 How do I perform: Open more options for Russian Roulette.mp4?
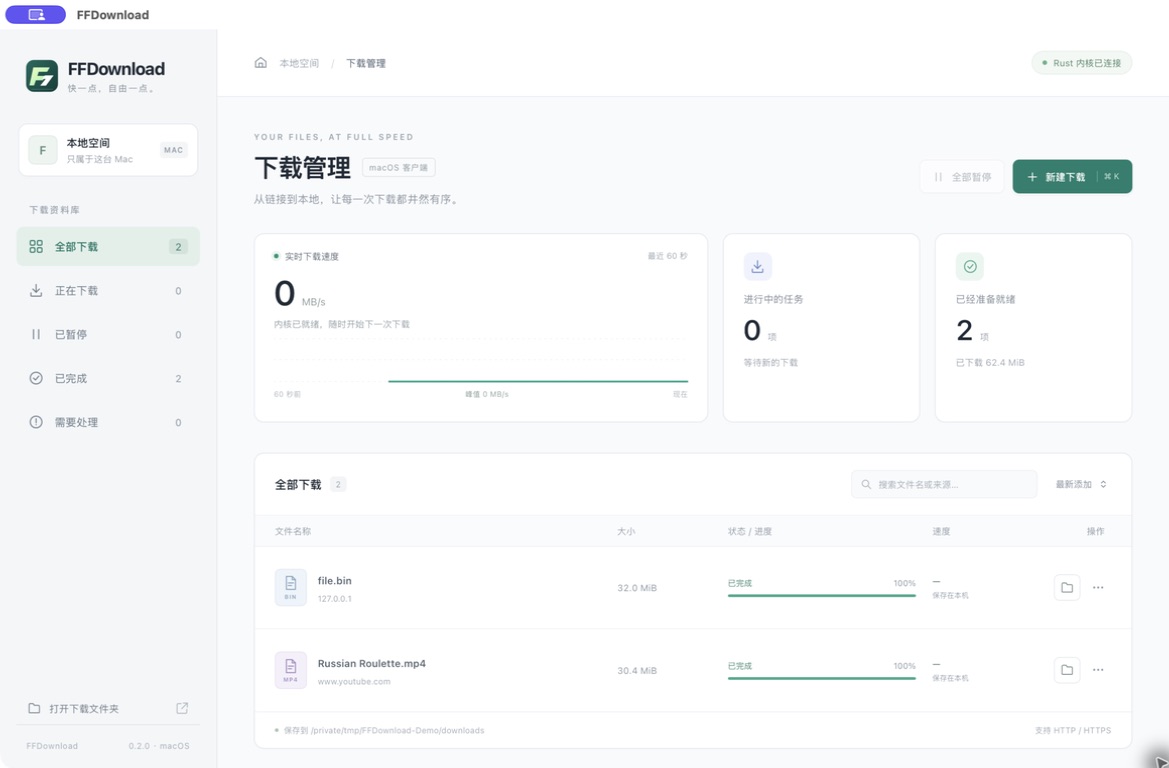[x=1098, y=670]
